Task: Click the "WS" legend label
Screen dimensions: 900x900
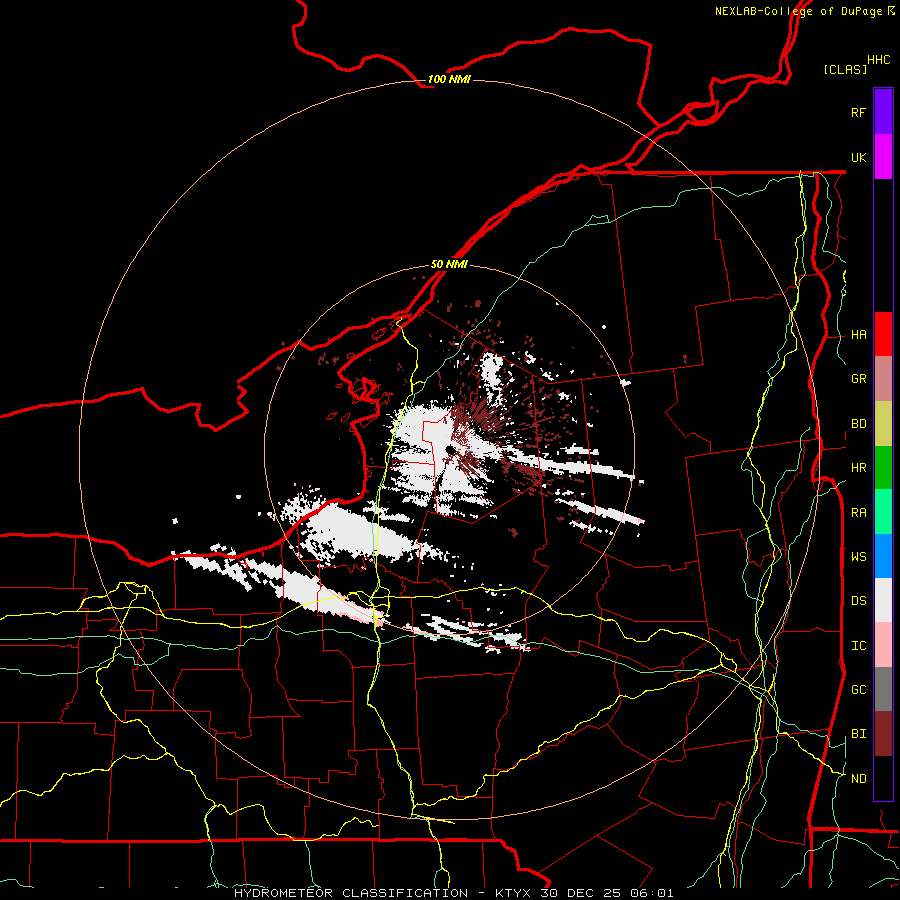Action: (858, 557)
